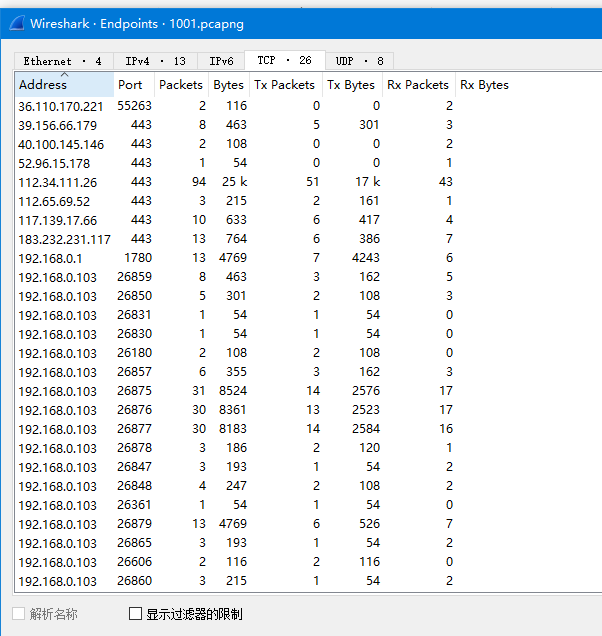The width and height of the screenshot is (602, 636).
Task: Sort by the Tx Packets column header
Action: pyautogui.click(x=286, y=84)
